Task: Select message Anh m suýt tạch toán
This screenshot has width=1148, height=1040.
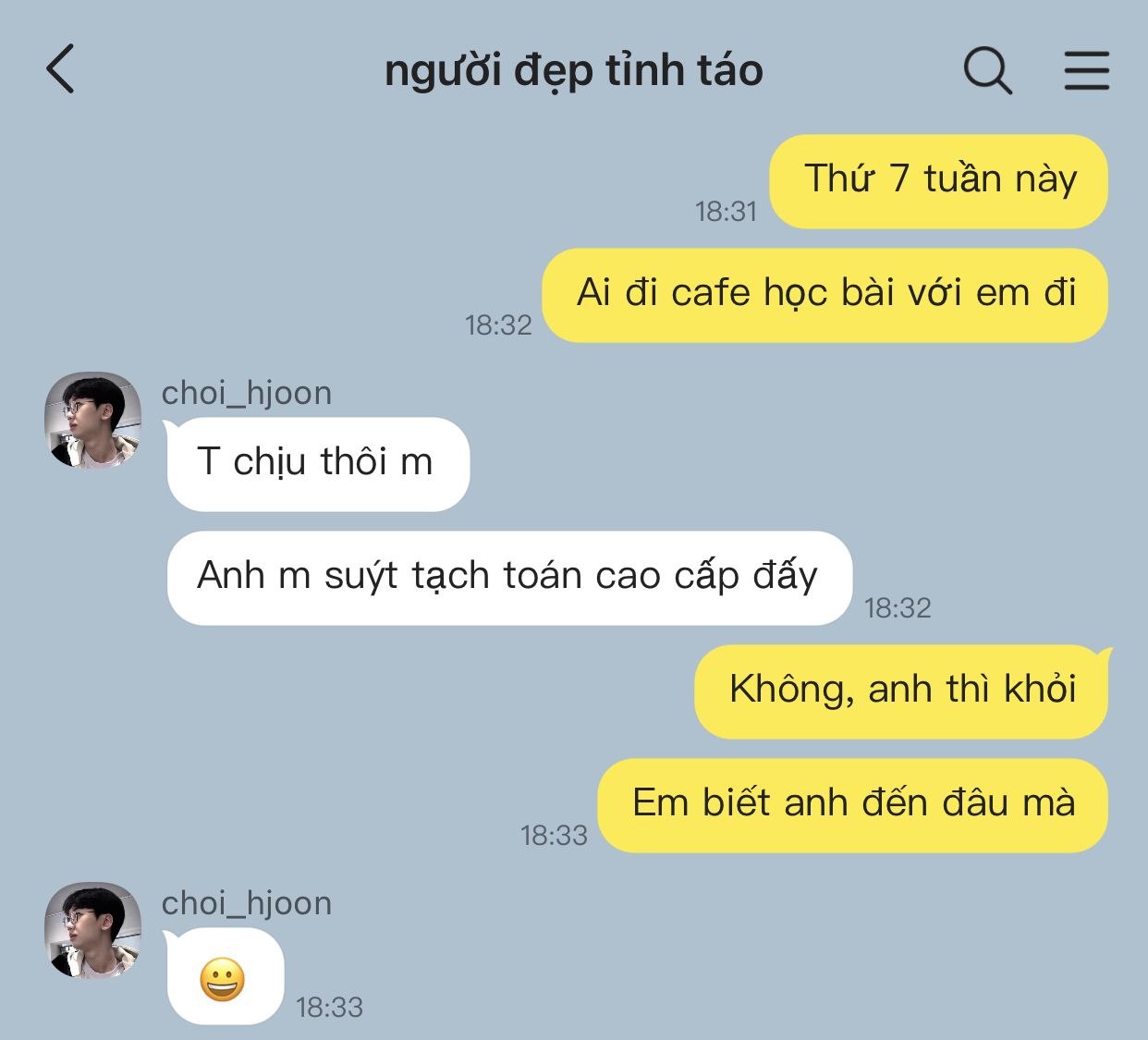Action: click(508, 578)
